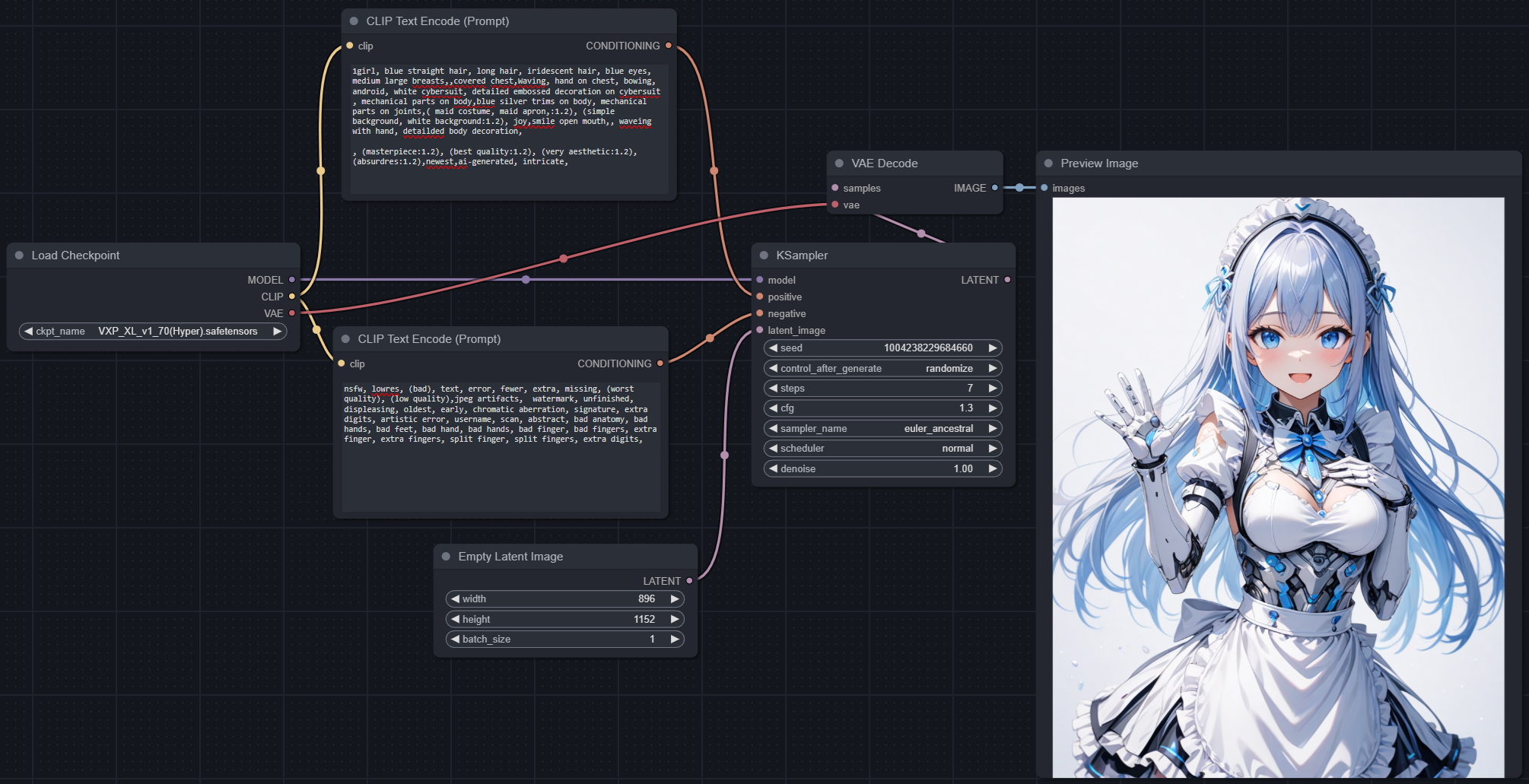Click the images input socket on Preview Image
The width and height of the screenshot is (1529, 784).
tap(1044, 188)
